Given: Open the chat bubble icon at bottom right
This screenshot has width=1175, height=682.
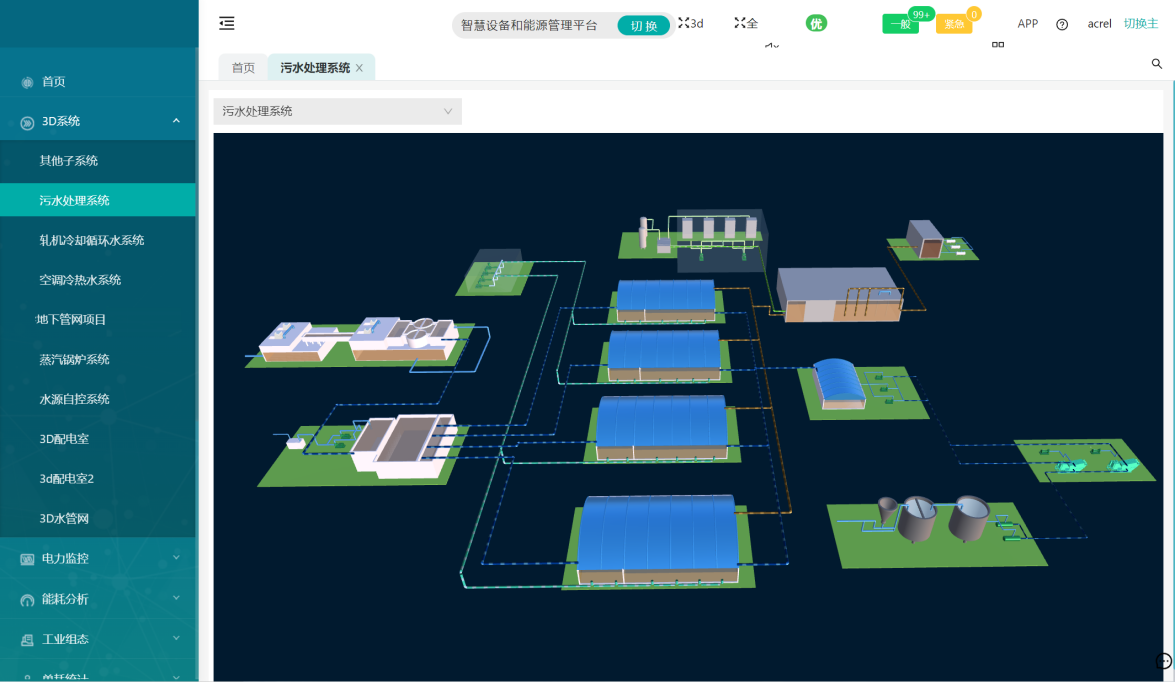Looking at the screenshot, I should point(1163,661).
